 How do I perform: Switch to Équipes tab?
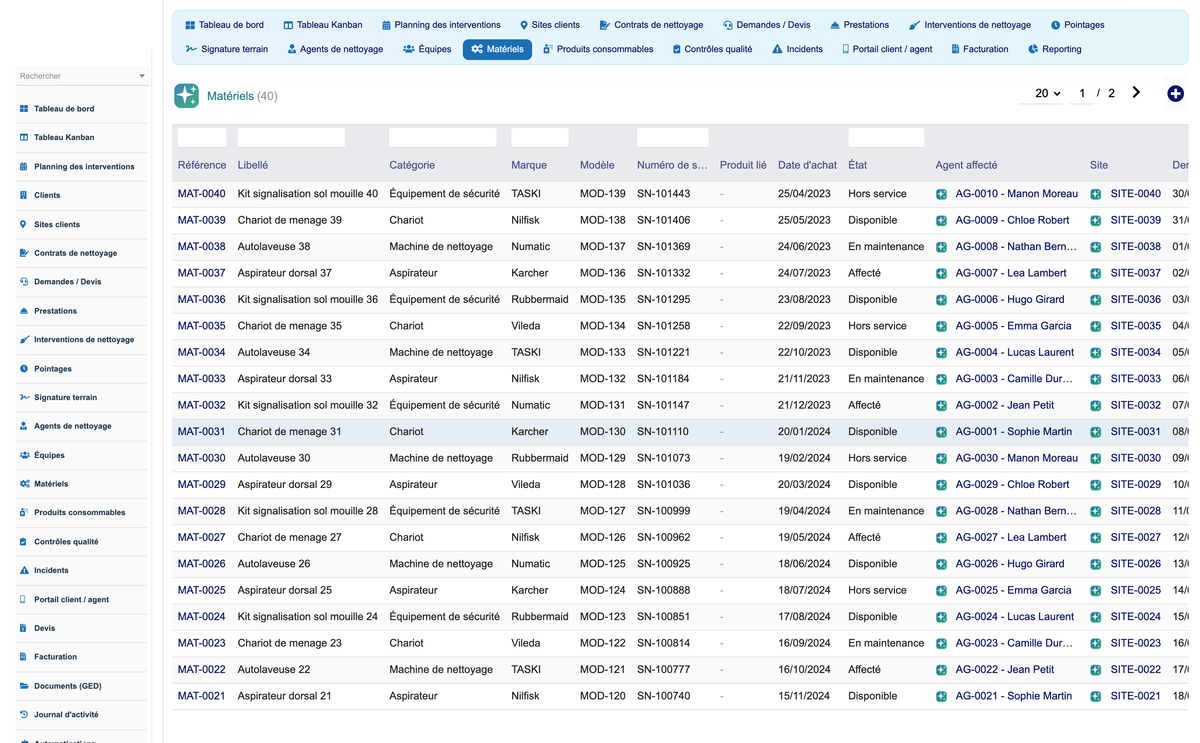[x=427, y=49]
